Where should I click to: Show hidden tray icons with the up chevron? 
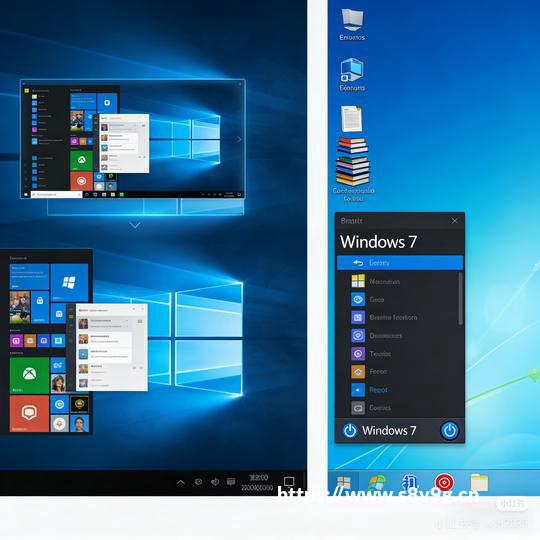coord(181,482)
